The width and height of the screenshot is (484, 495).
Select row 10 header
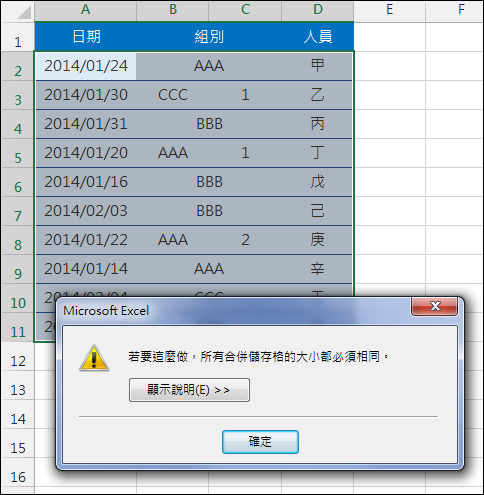18,298
